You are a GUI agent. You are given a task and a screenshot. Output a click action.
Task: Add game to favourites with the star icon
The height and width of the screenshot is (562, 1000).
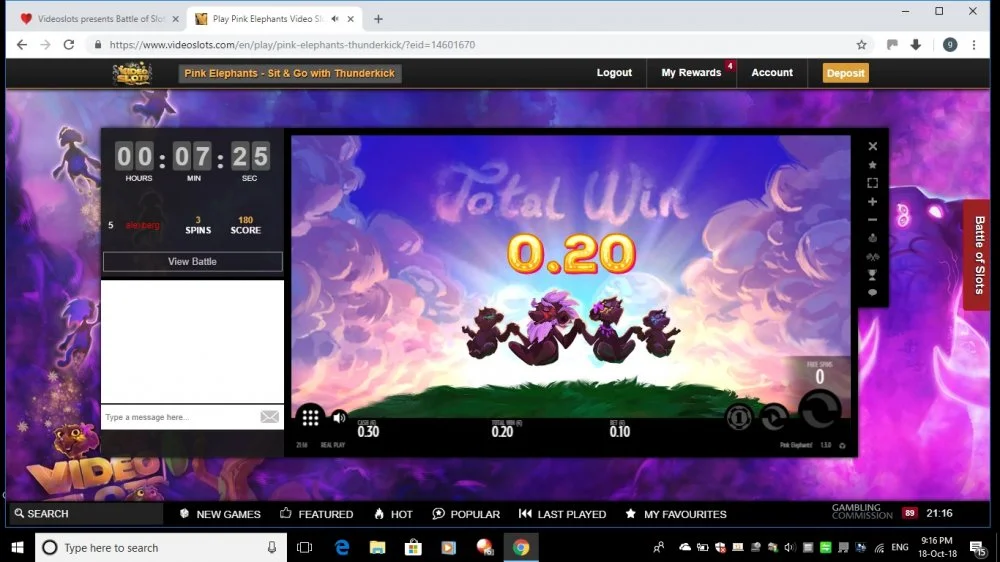pyautogui.click(x=872, y=165)
